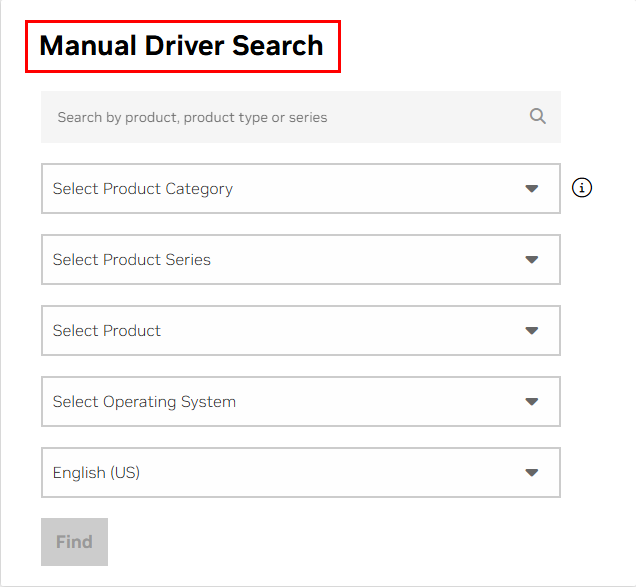Click the English (US) language arrow icon
This screenshot has height=587, width=636.
[x=531, y=473]
